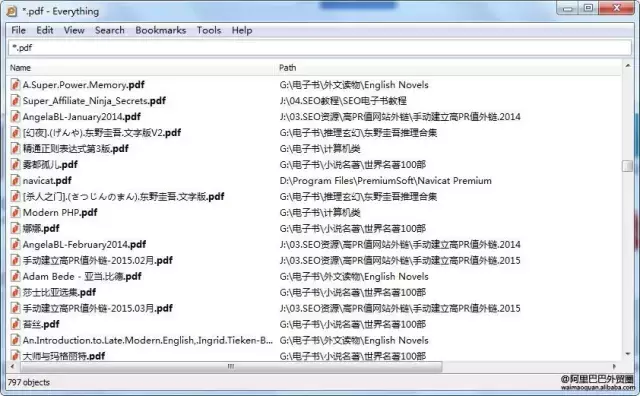Click PDF icon of AngelaBL-January2014.pdf
The image size is (640, 396).
15,116
